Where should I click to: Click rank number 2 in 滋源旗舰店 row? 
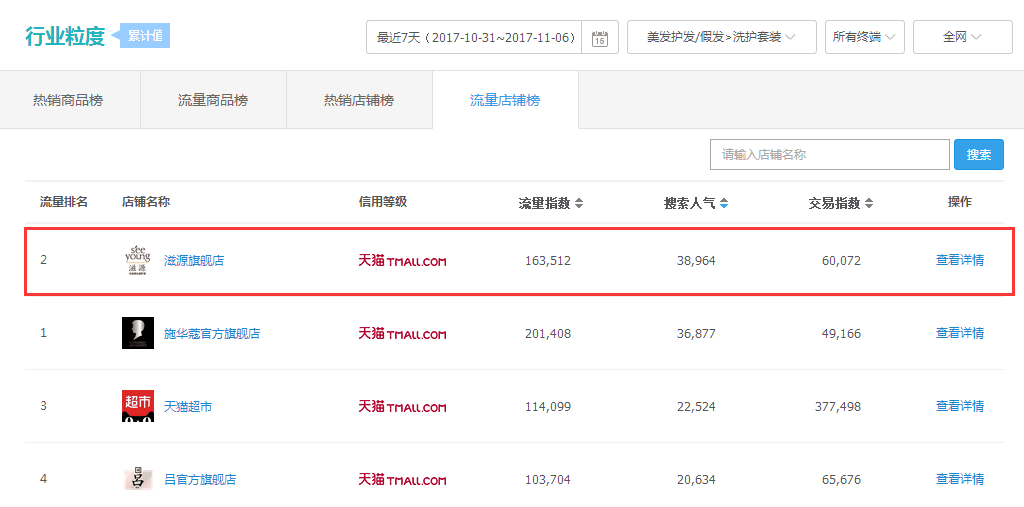tap(44, 260)
